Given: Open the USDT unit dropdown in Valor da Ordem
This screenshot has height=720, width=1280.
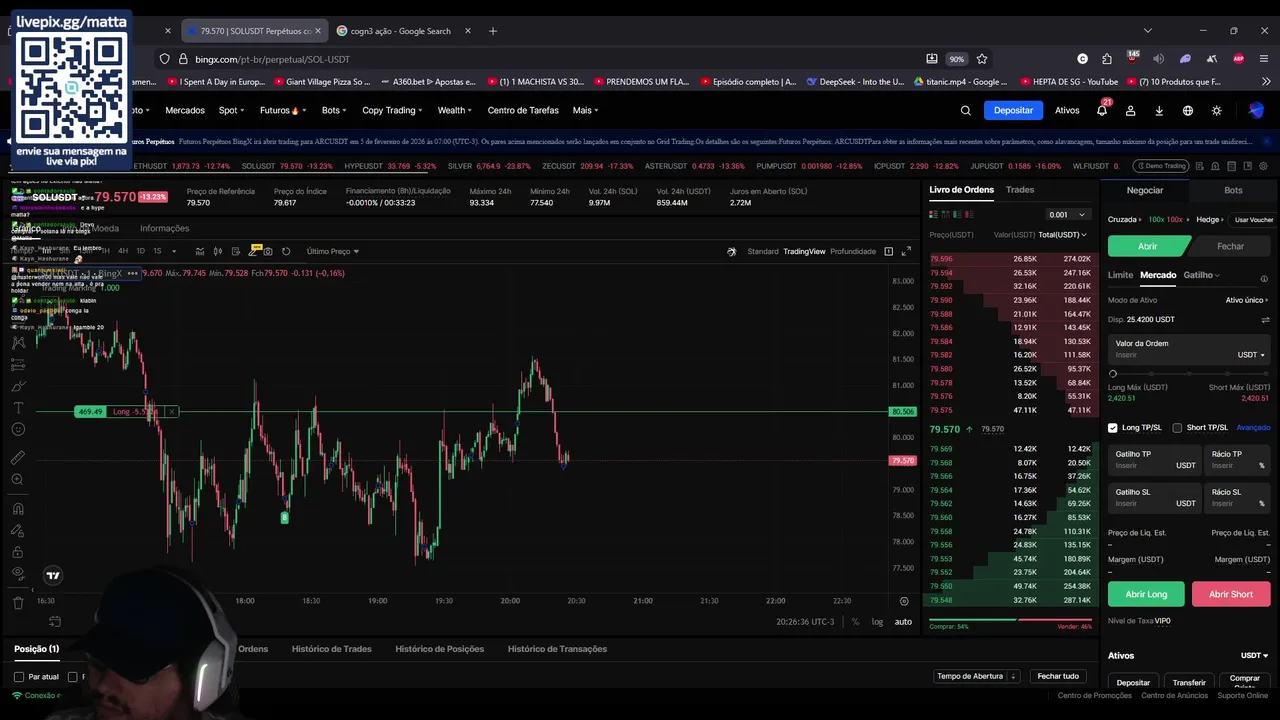Looking at the screenshot, I should tap(1251, 355).
